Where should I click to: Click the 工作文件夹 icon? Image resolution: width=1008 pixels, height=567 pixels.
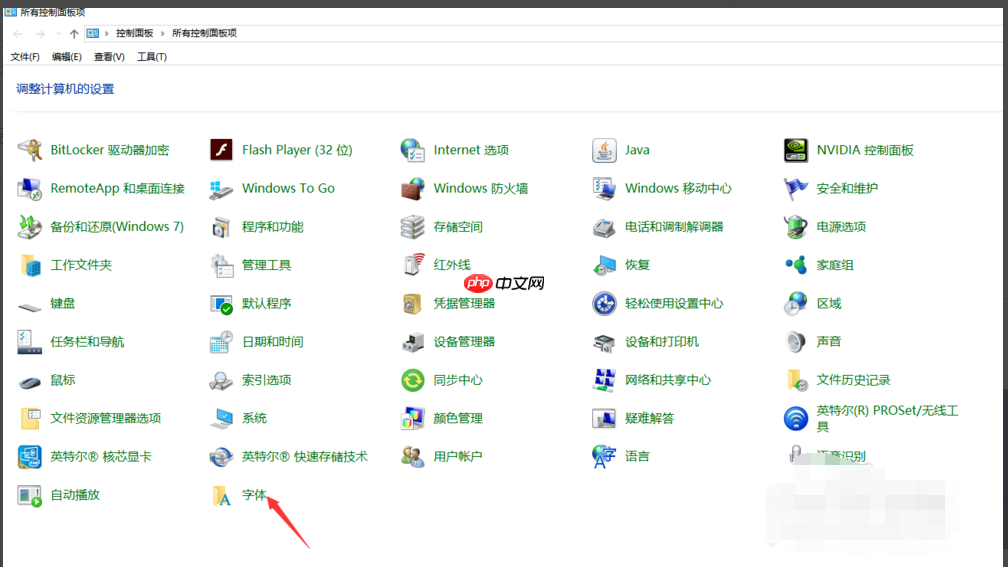30,265
